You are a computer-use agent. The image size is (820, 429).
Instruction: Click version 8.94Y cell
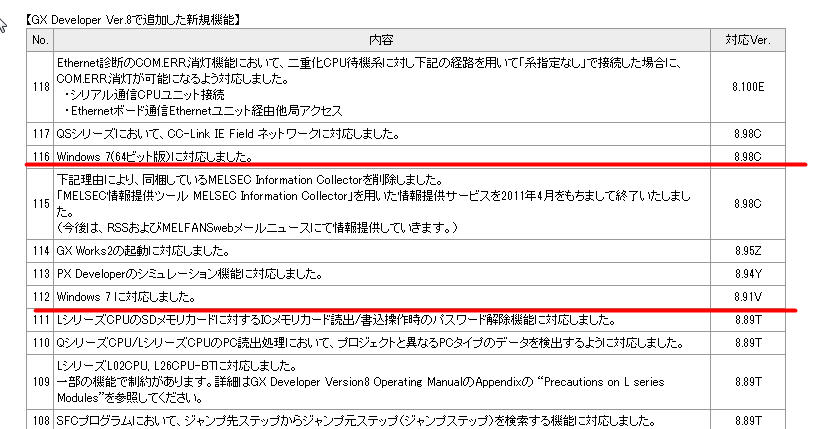pos(748,273)
